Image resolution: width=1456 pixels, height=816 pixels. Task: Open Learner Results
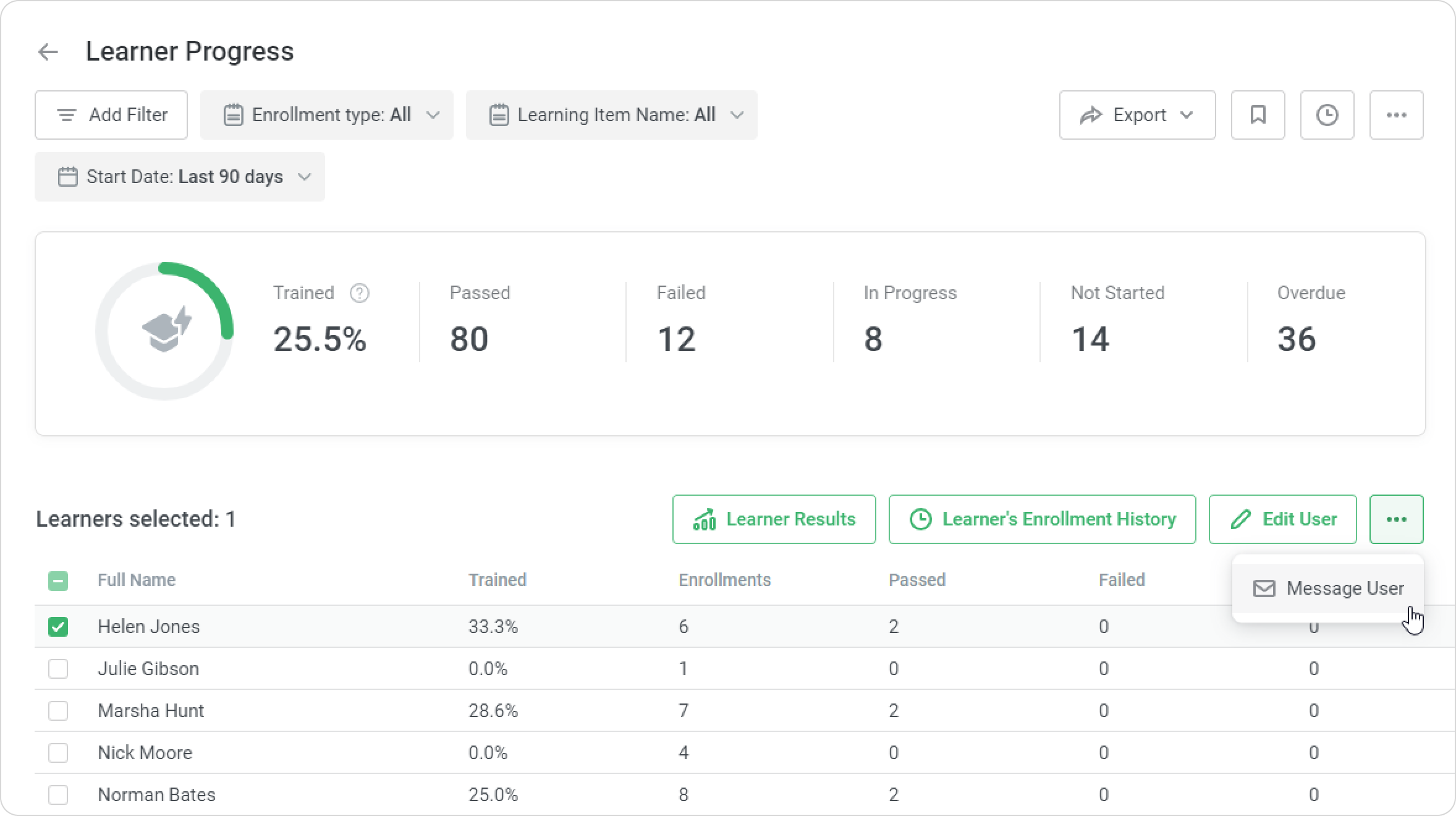(x=774, y=519)
